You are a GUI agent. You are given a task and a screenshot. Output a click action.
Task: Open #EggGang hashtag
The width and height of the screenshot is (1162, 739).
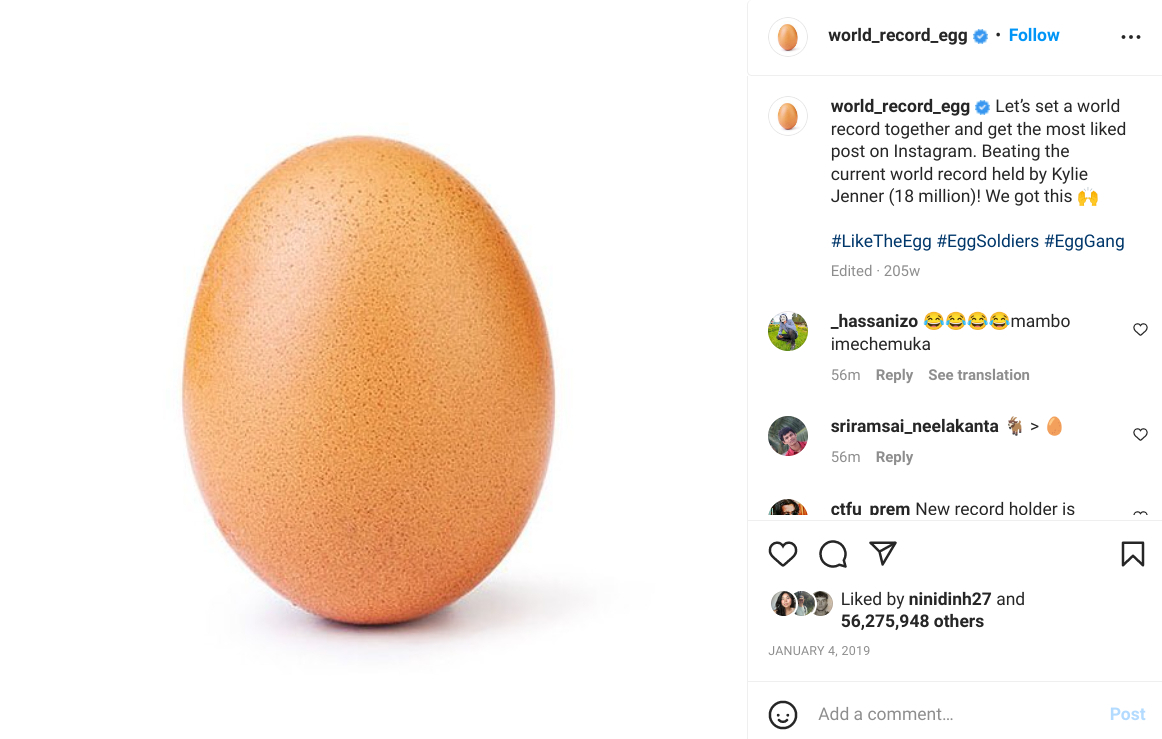pyautogui.click(x=1084, y=242)
